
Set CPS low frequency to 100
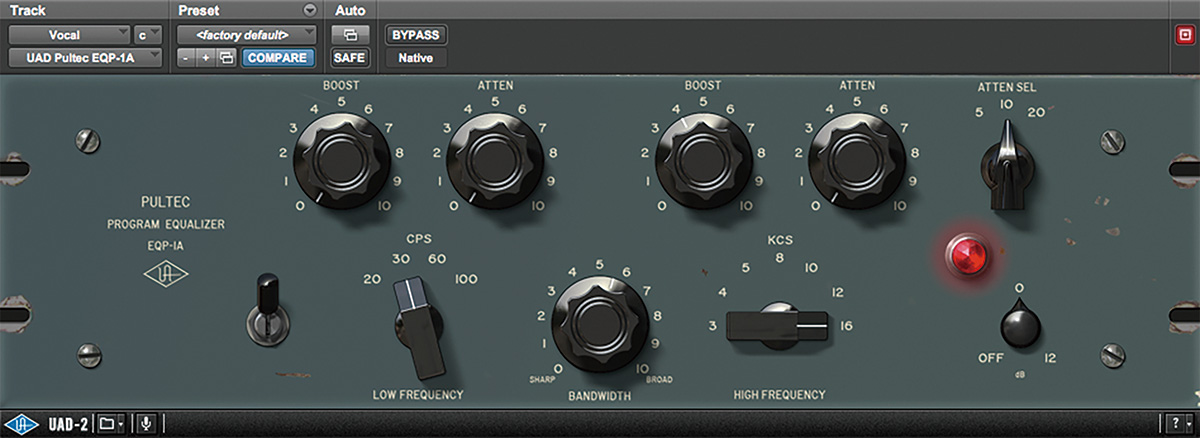466,279
